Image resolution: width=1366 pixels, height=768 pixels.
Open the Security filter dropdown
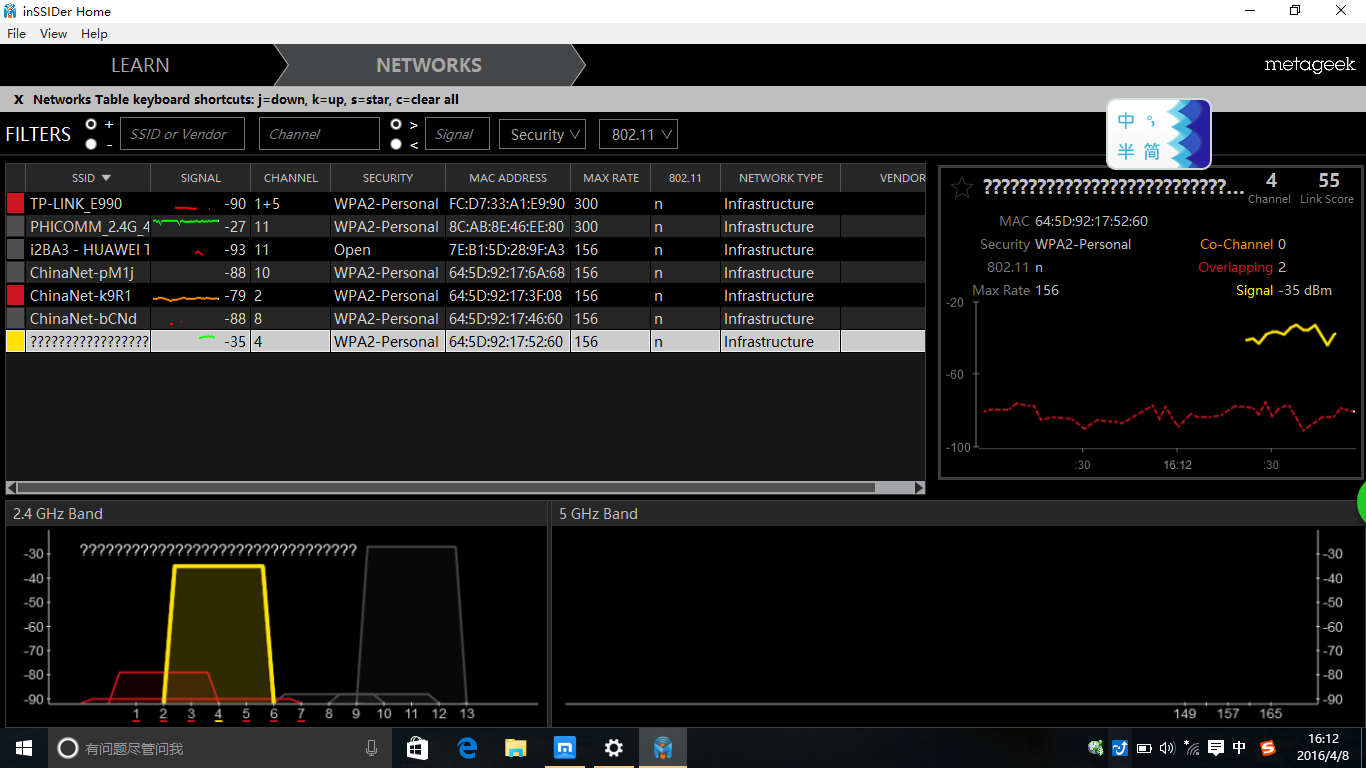(x=543, y=134)
